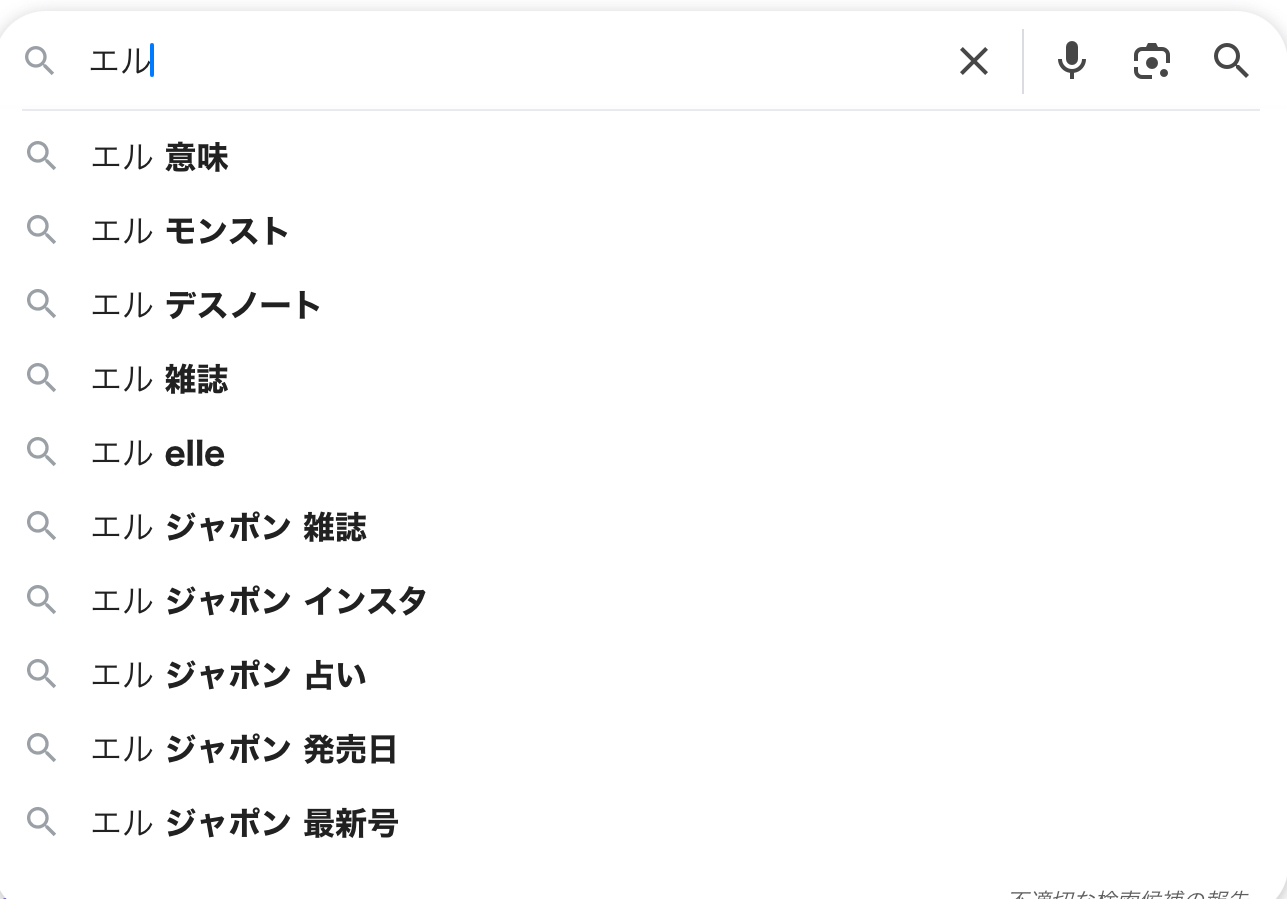This screenshot has height=899, width=1287.
Task: Choose エル ジャポン インスタ suggestion
Action: click(259, 601)
